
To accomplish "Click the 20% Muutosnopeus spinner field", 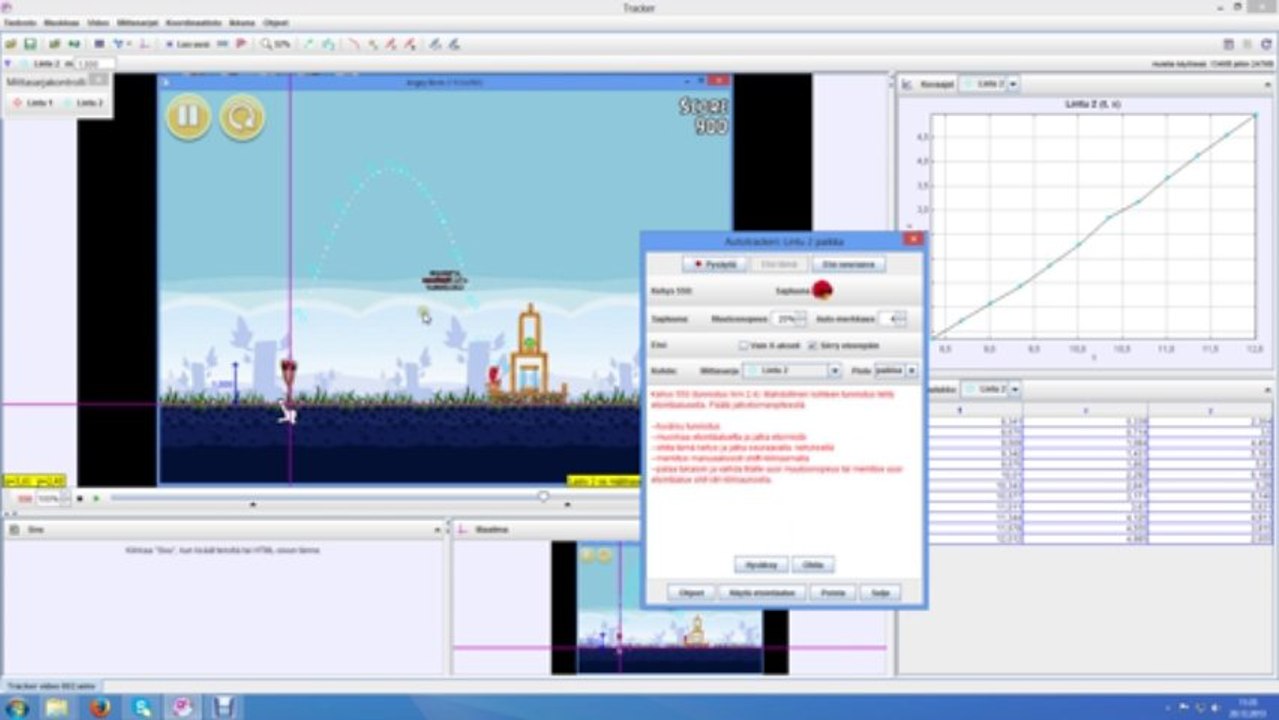I will pyautogui.click(x=790, y=319).
